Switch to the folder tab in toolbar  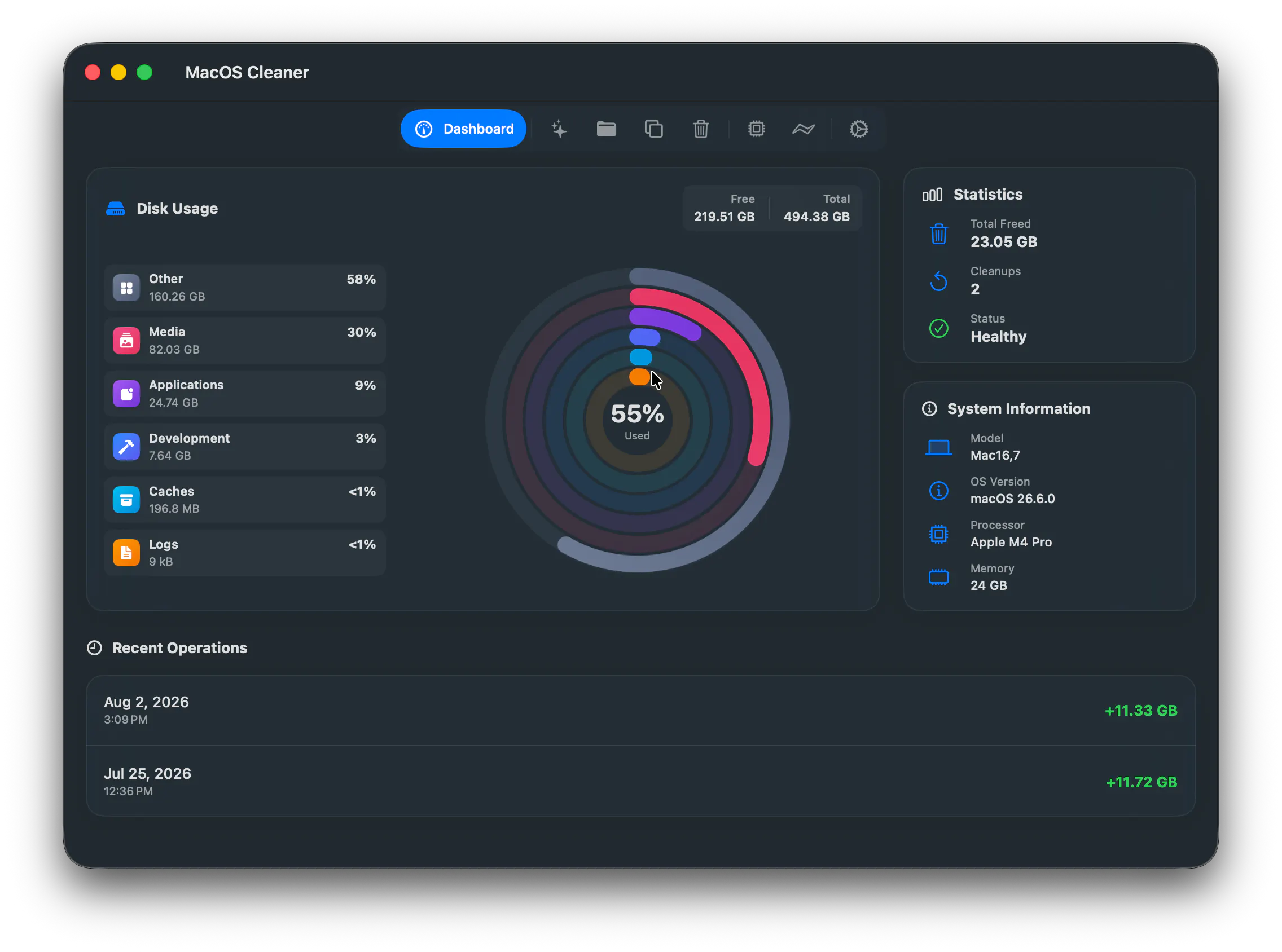click(606, 129)
